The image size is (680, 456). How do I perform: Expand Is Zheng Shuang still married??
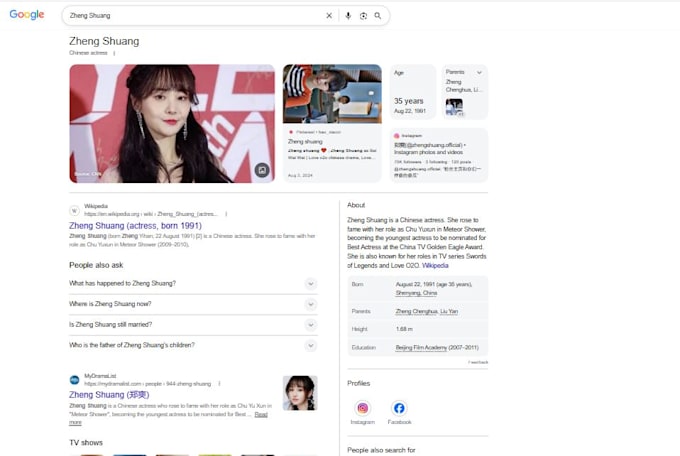(x=193, y=325)
